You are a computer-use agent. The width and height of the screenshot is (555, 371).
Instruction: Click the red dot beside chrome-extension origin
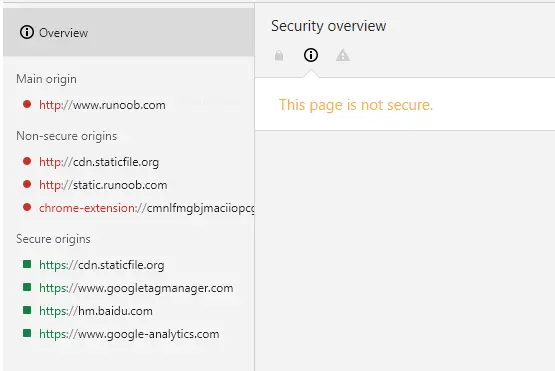coord(27,207)
